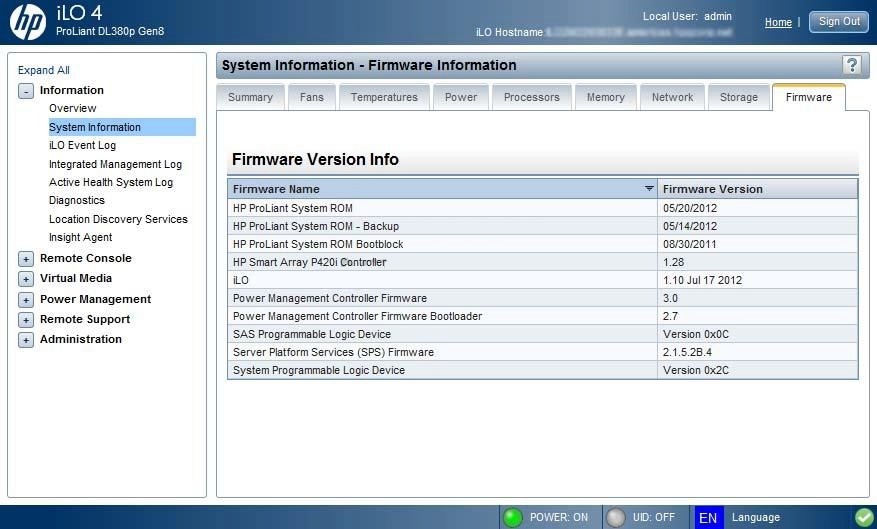877x529 pixels.
Task: Click the Sign Out button
Action: [839, 22]
